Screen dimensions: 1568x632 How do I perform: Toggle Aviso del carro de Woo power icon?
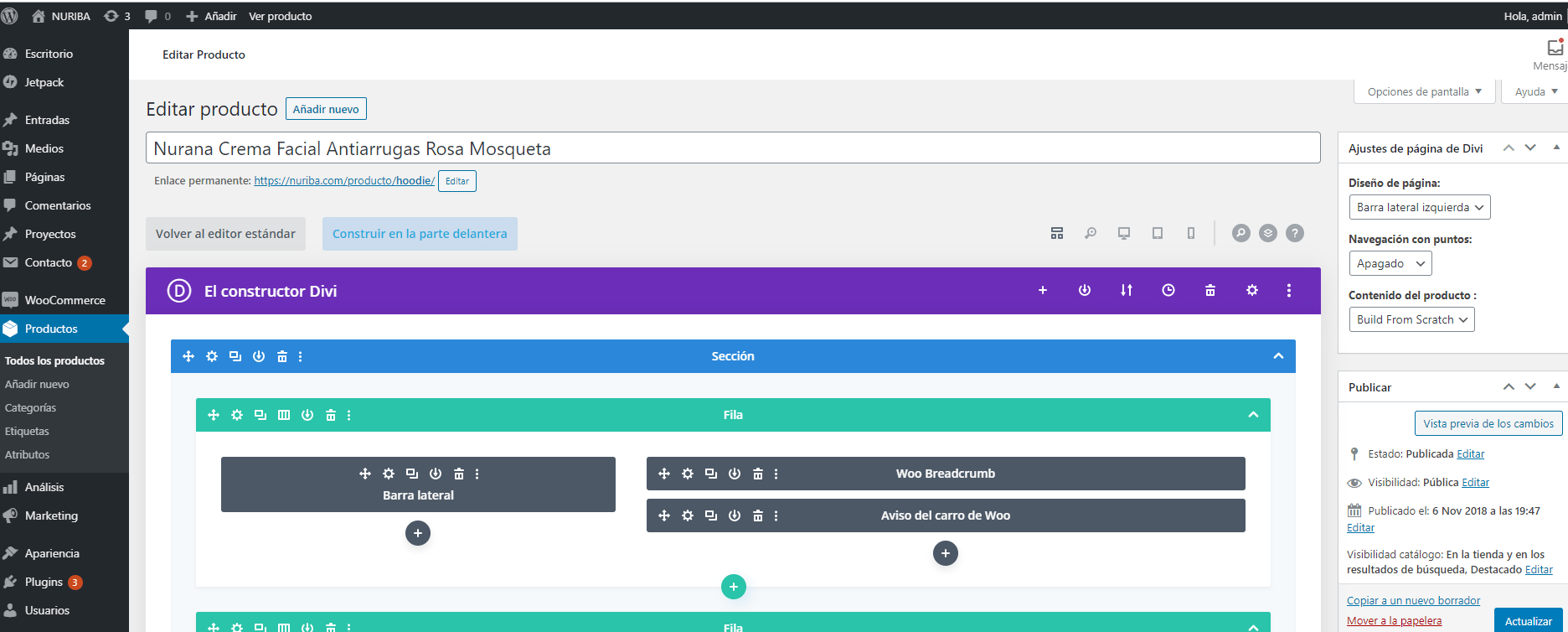click(x=735, y=515)
